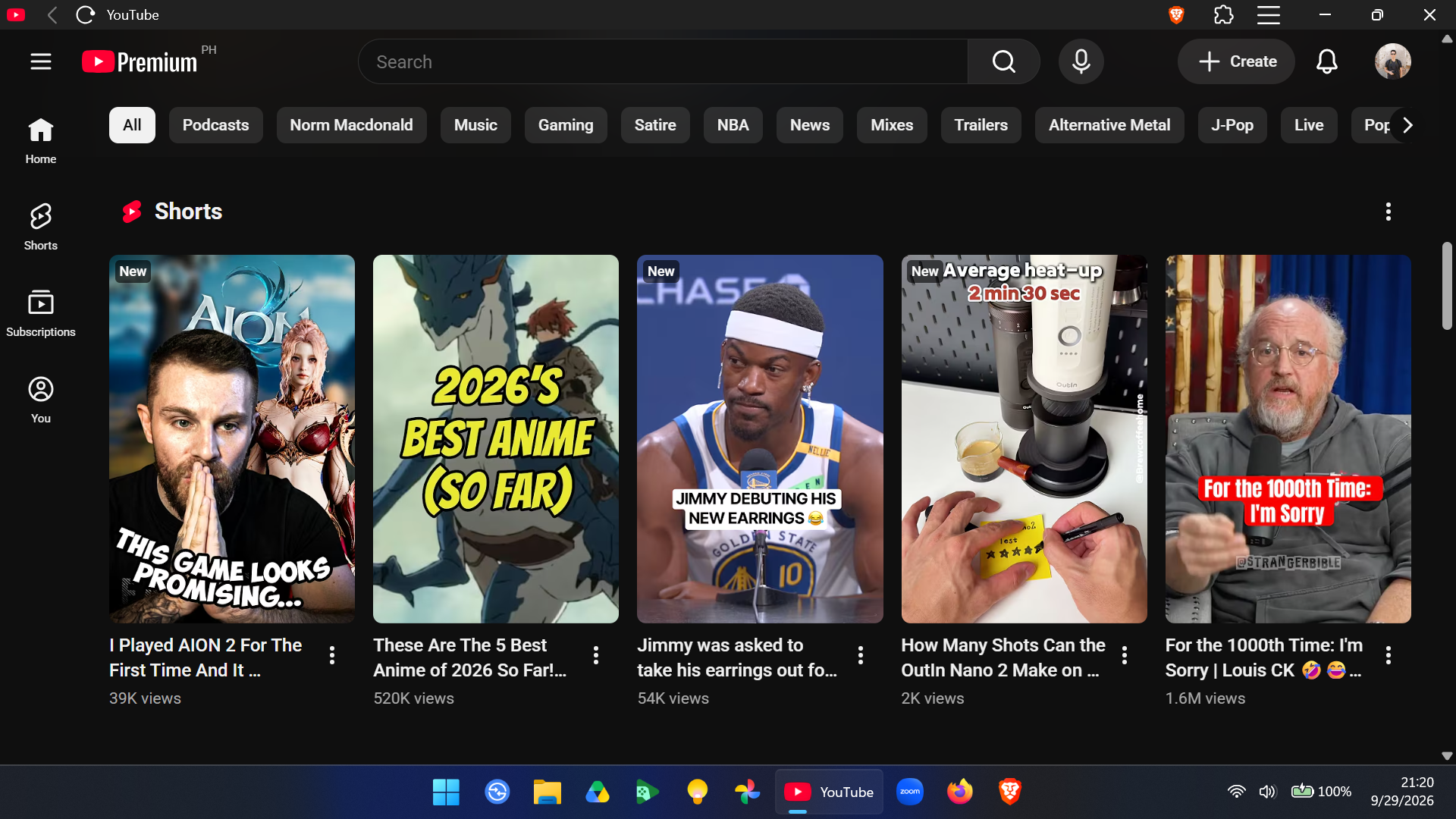Open the speaker volume tray icon
This screenshot has height=819, width=1456.
point(1267,792)
